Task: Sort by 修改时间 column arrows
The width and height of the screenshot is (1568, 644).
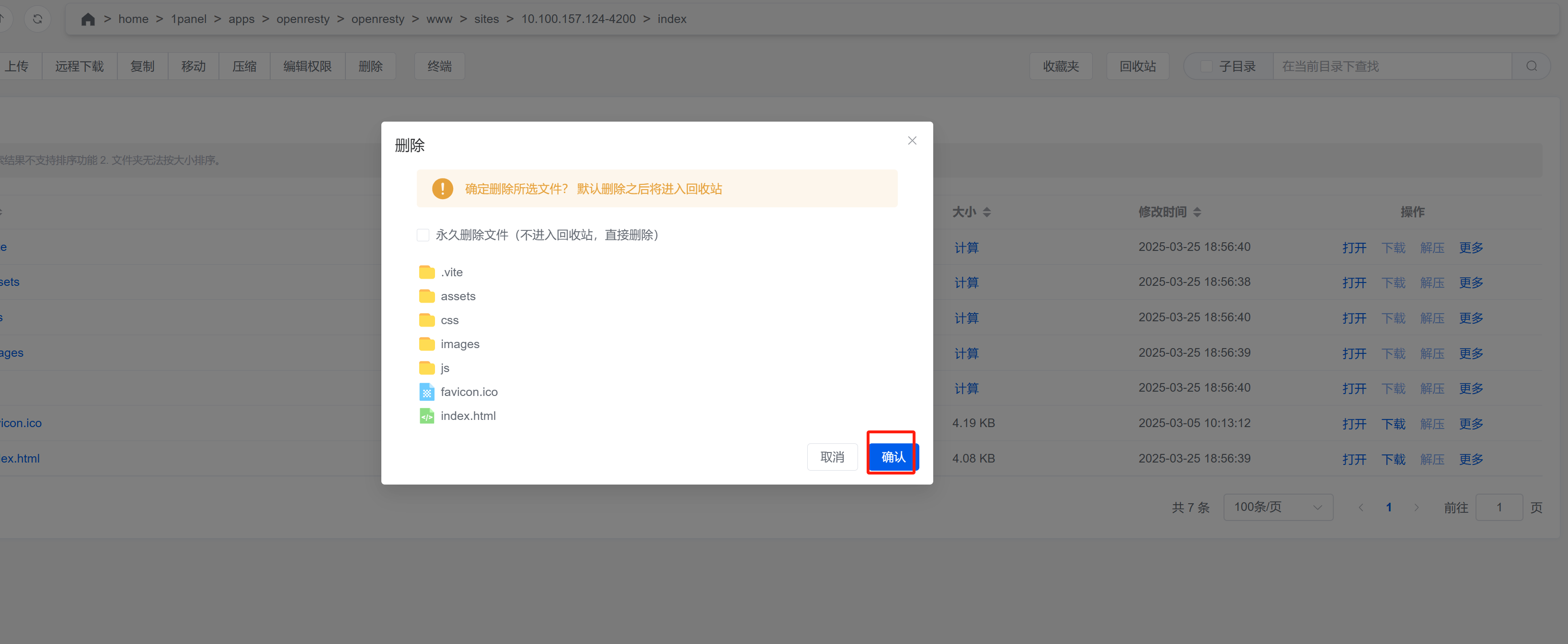Action: pyautogui.click(x=1197, y=212)
